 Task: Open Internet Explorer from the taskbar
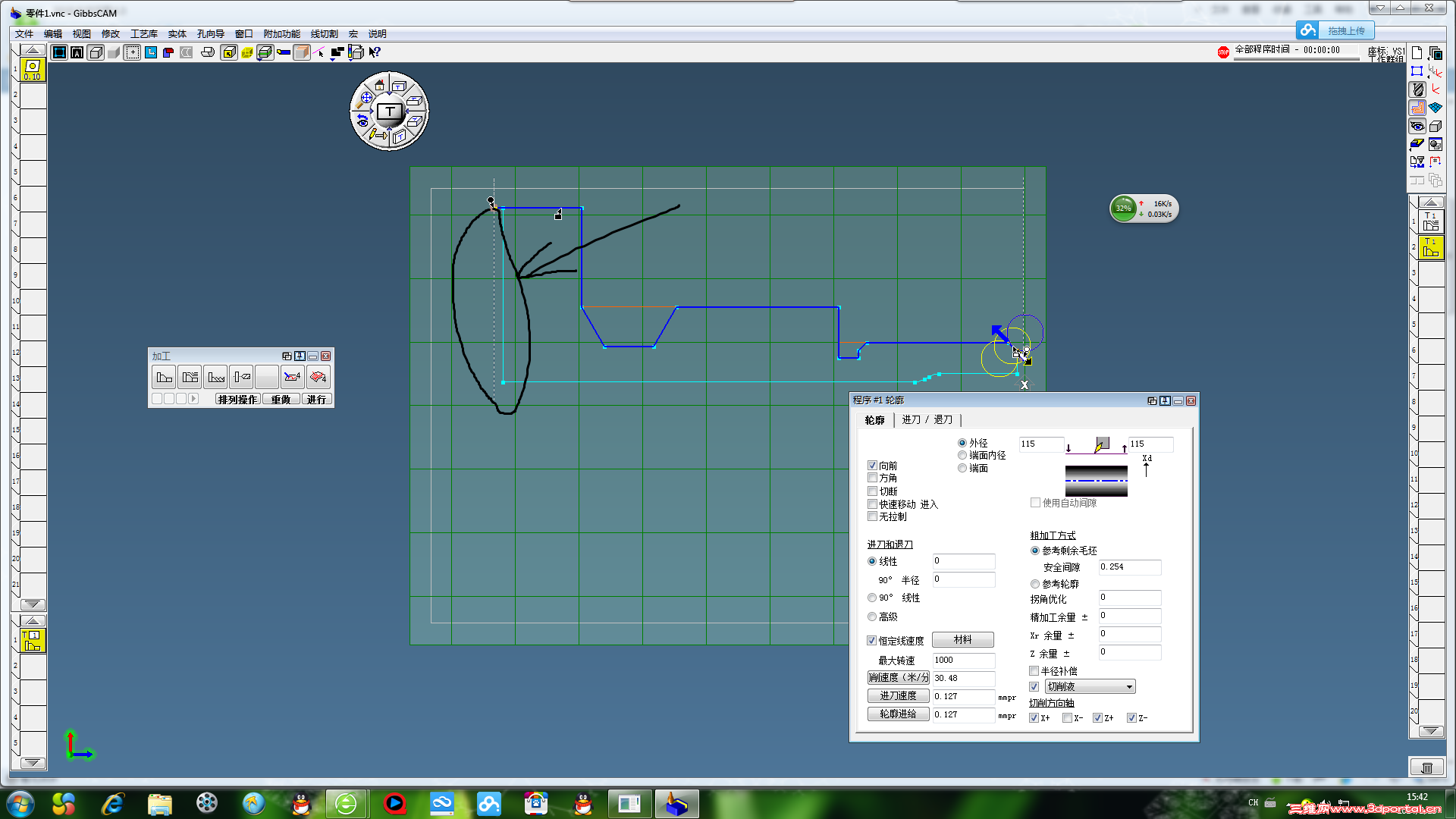pos(112,804)
